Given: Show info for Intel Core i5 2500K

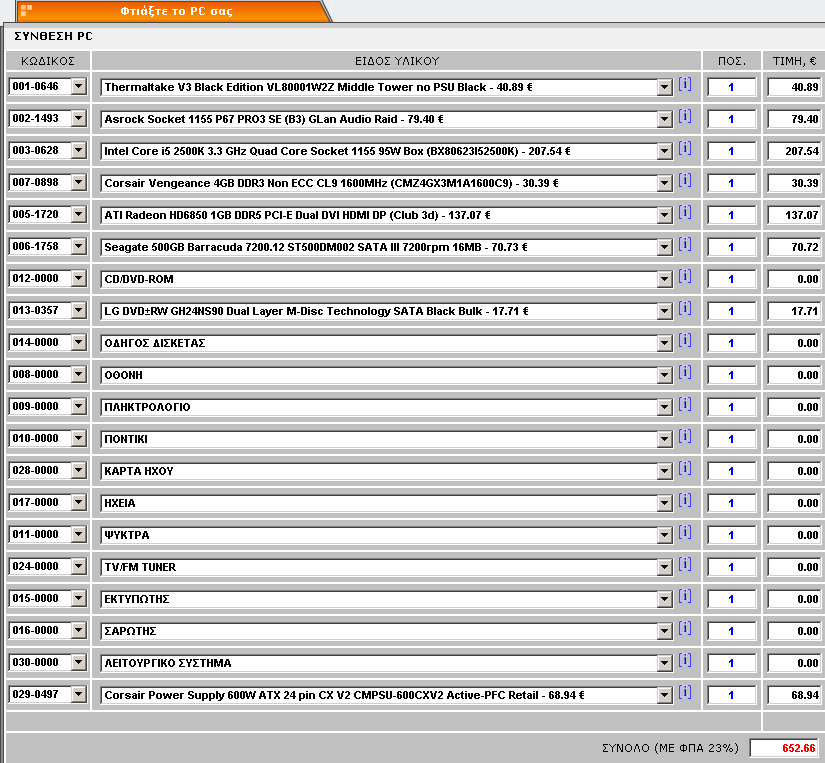Looking at the screenshot, I should 685,148.
